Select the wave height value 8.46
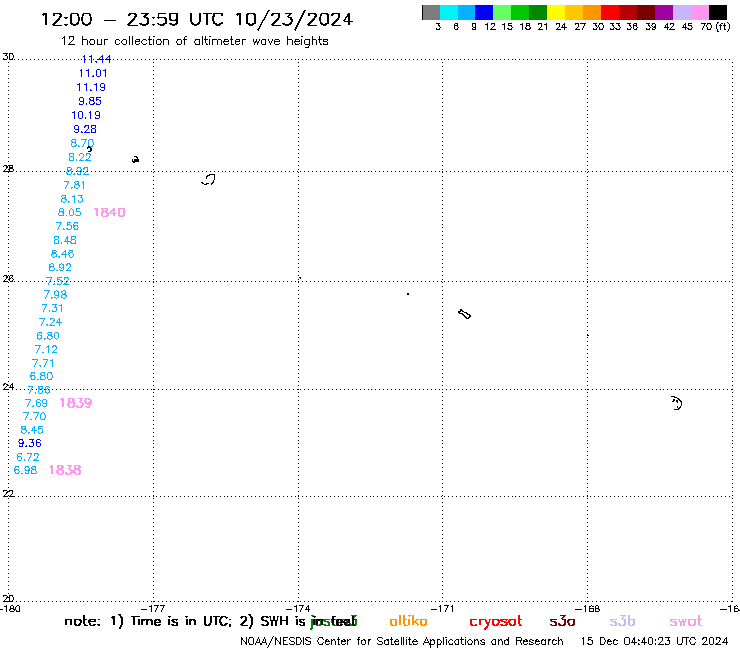Viewport: 740px width, 650px height. 62,253
